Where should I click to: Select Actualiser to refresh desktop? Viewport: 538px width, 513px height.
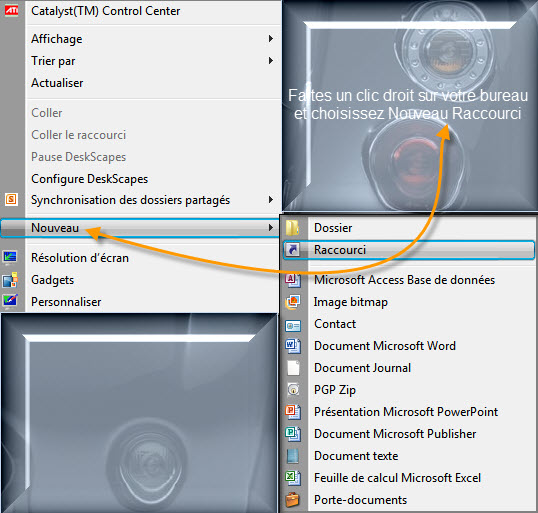(x=57, y=83)
